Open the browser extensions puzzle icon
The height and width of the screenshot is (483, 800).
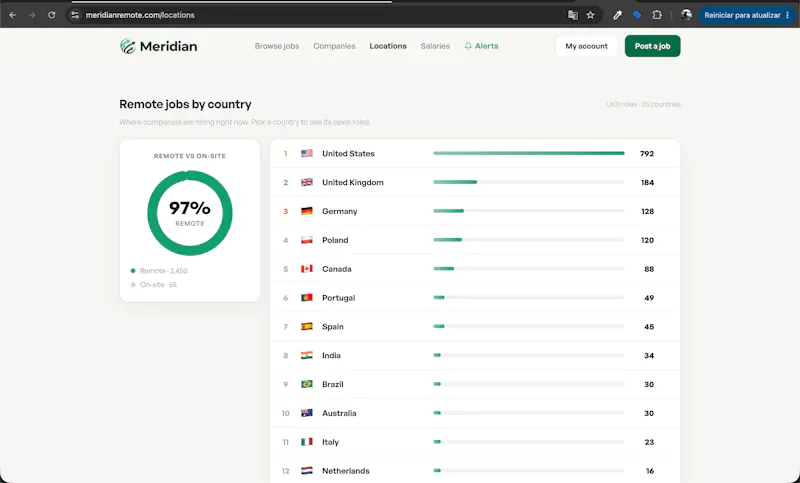tap(657, 15)
